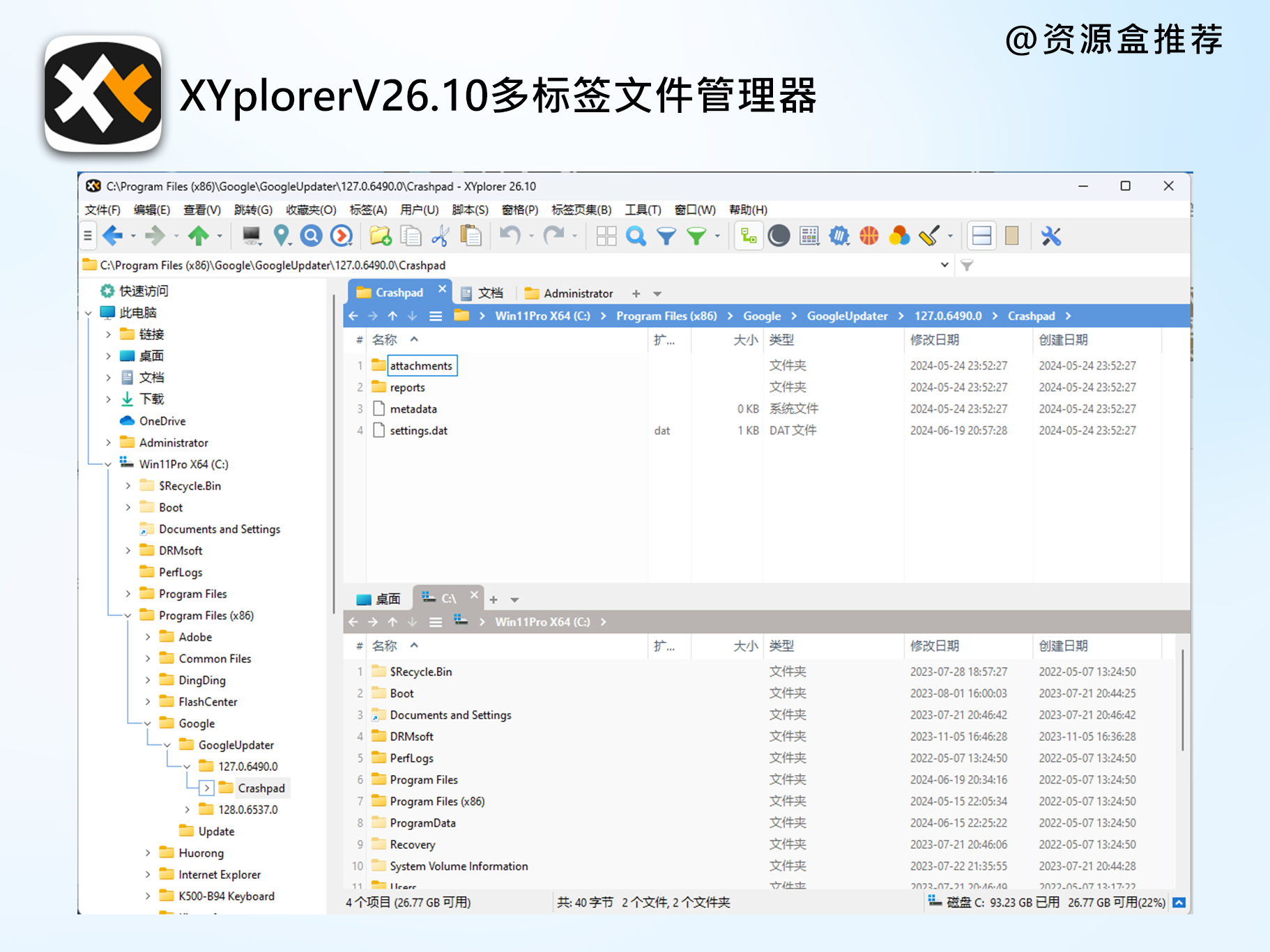Switch to the Administrator tab
The image size is (1270, 952).
569,293
